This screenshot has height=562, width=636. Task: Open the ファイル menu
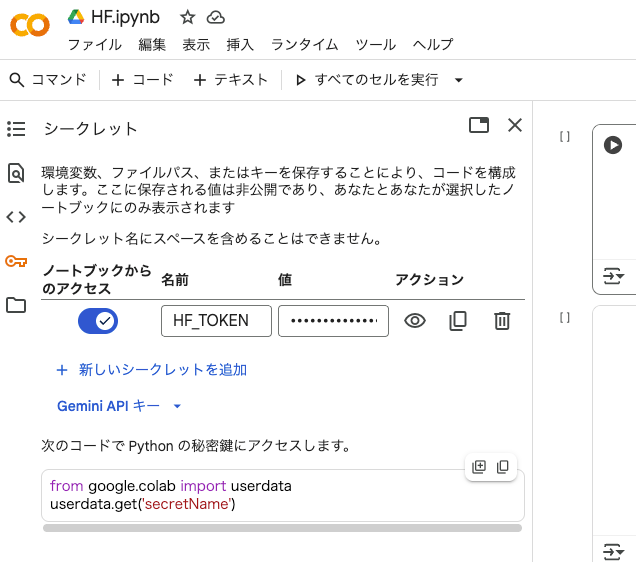tap(95, 45)
